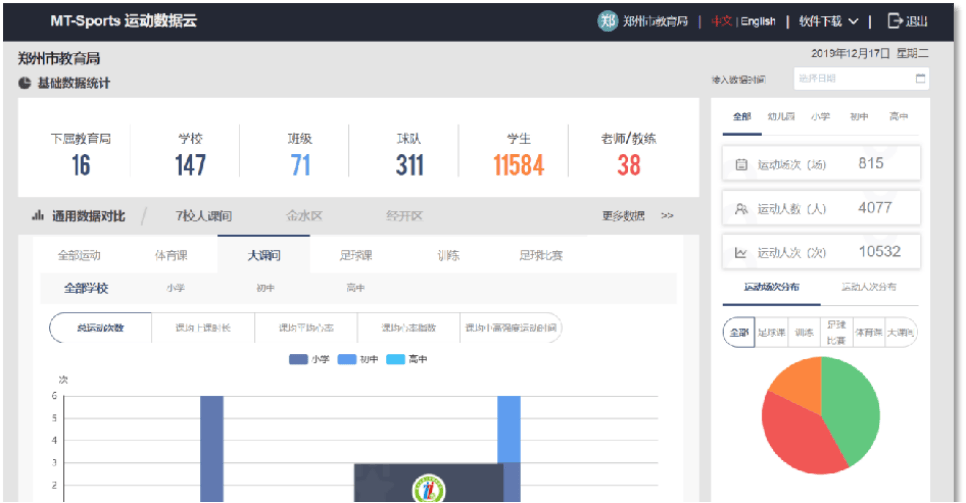Expand 更多数据 with the >> arrow

point(667,215)
